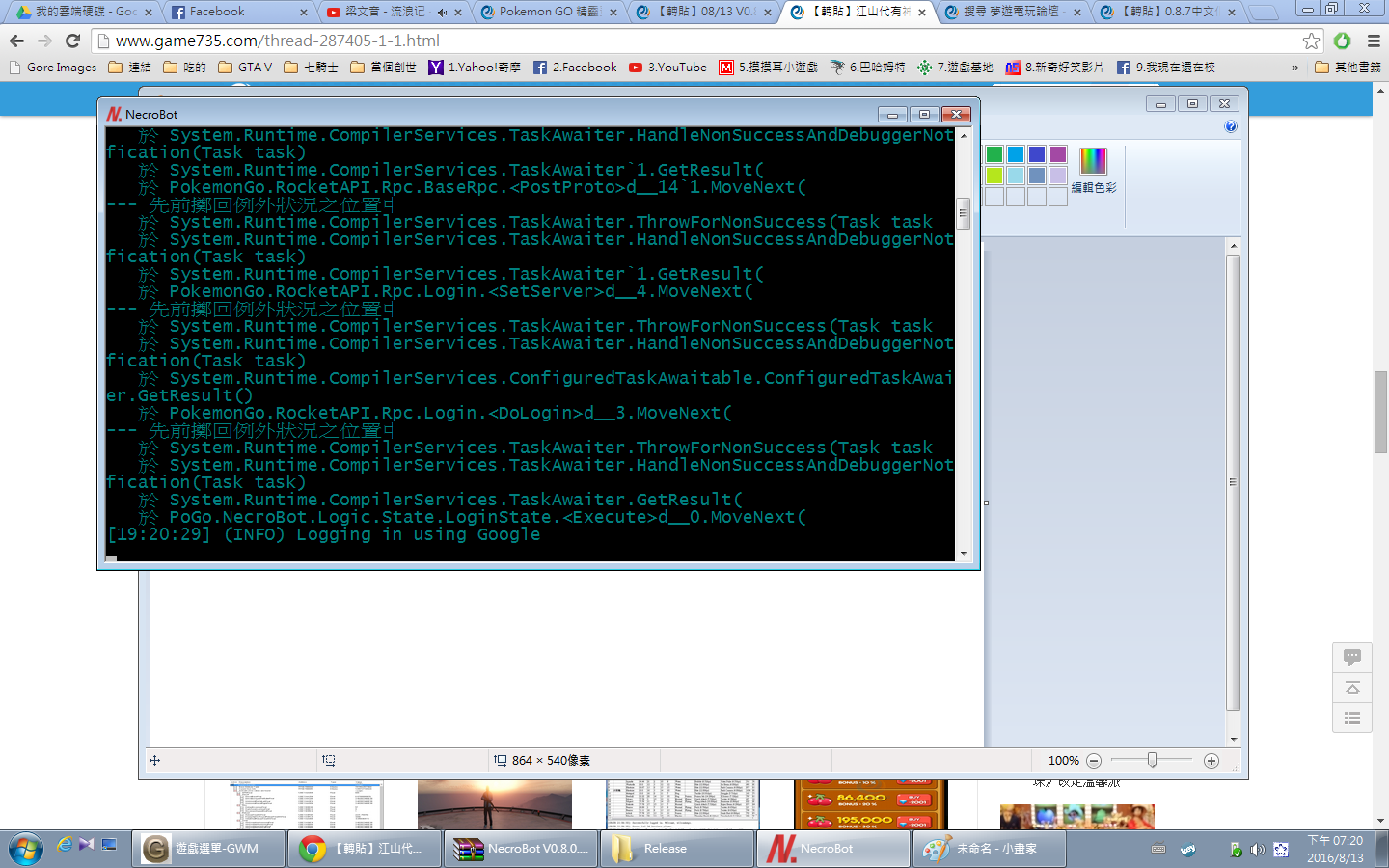
Task: Switch to the Pokemon GO tab
Action: point(548,12)
